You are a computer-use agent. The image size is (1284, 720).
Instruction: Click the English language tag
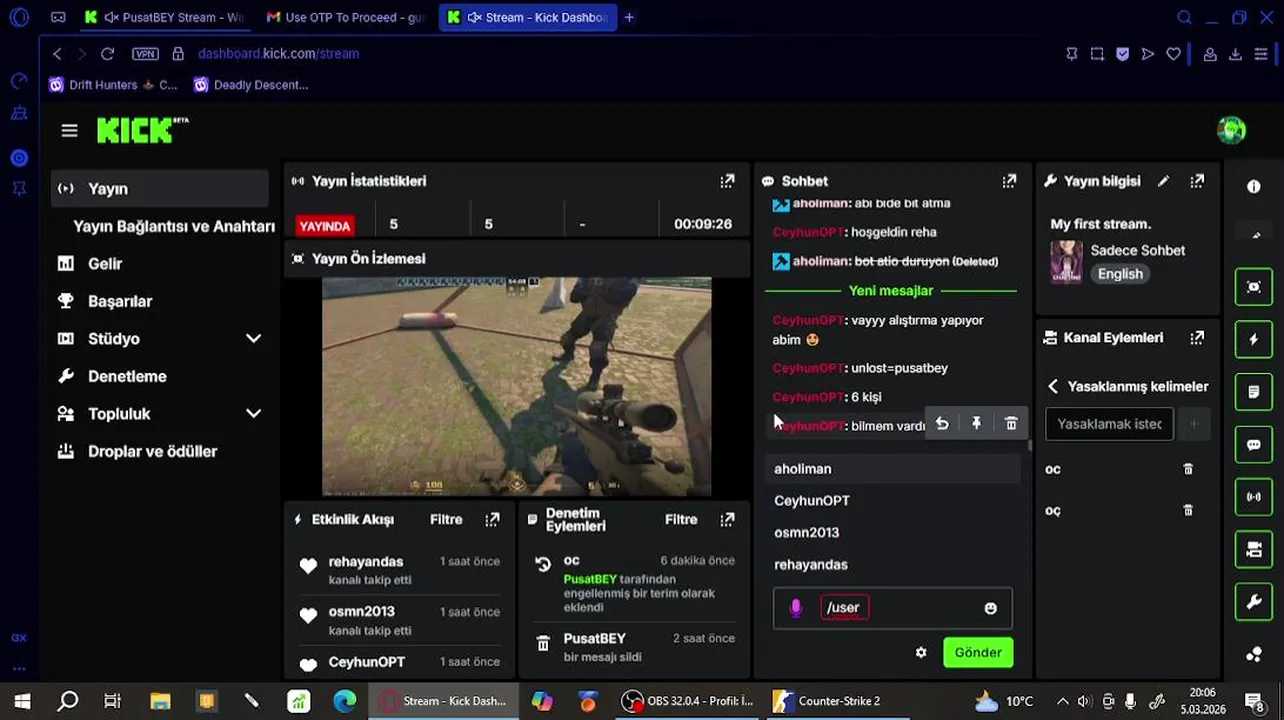[1120, 274]
